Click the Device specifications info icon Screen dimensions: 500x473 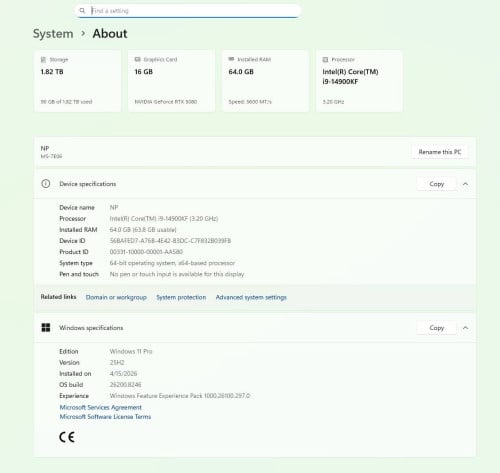[46, 184]
